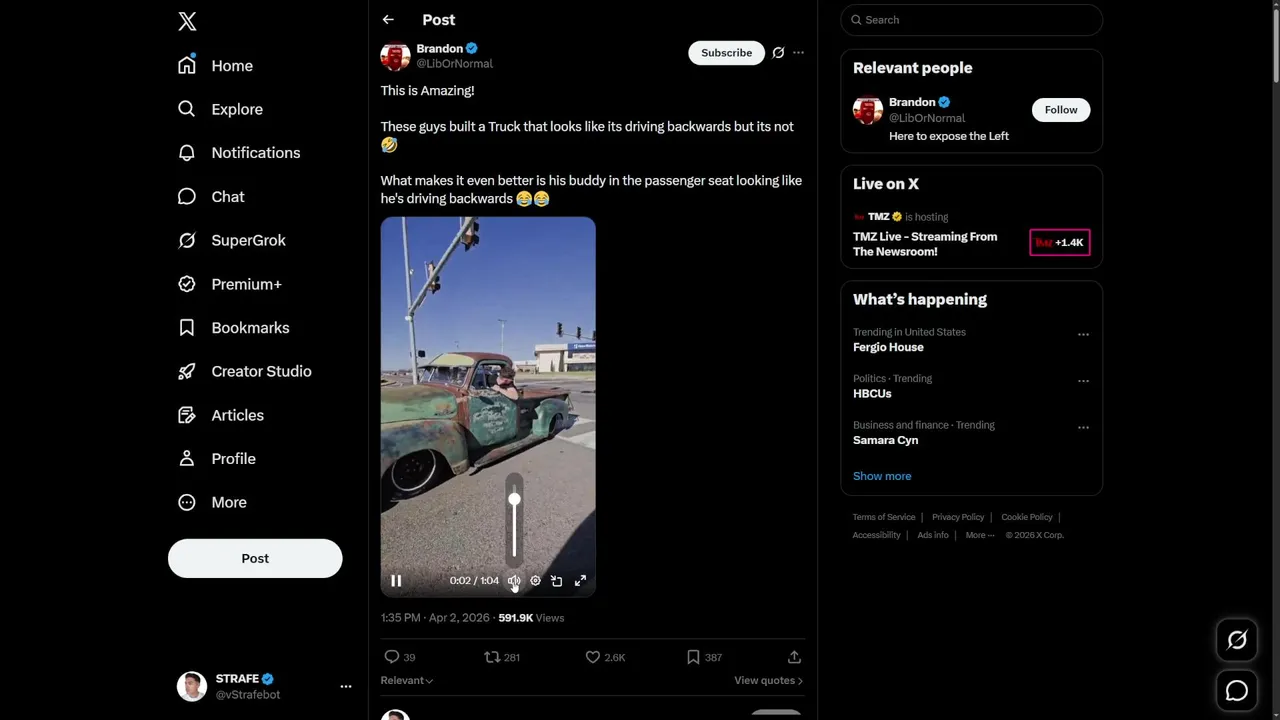Mute the video sound
This screenshot has width=1280, height=720.
[514, 581]
